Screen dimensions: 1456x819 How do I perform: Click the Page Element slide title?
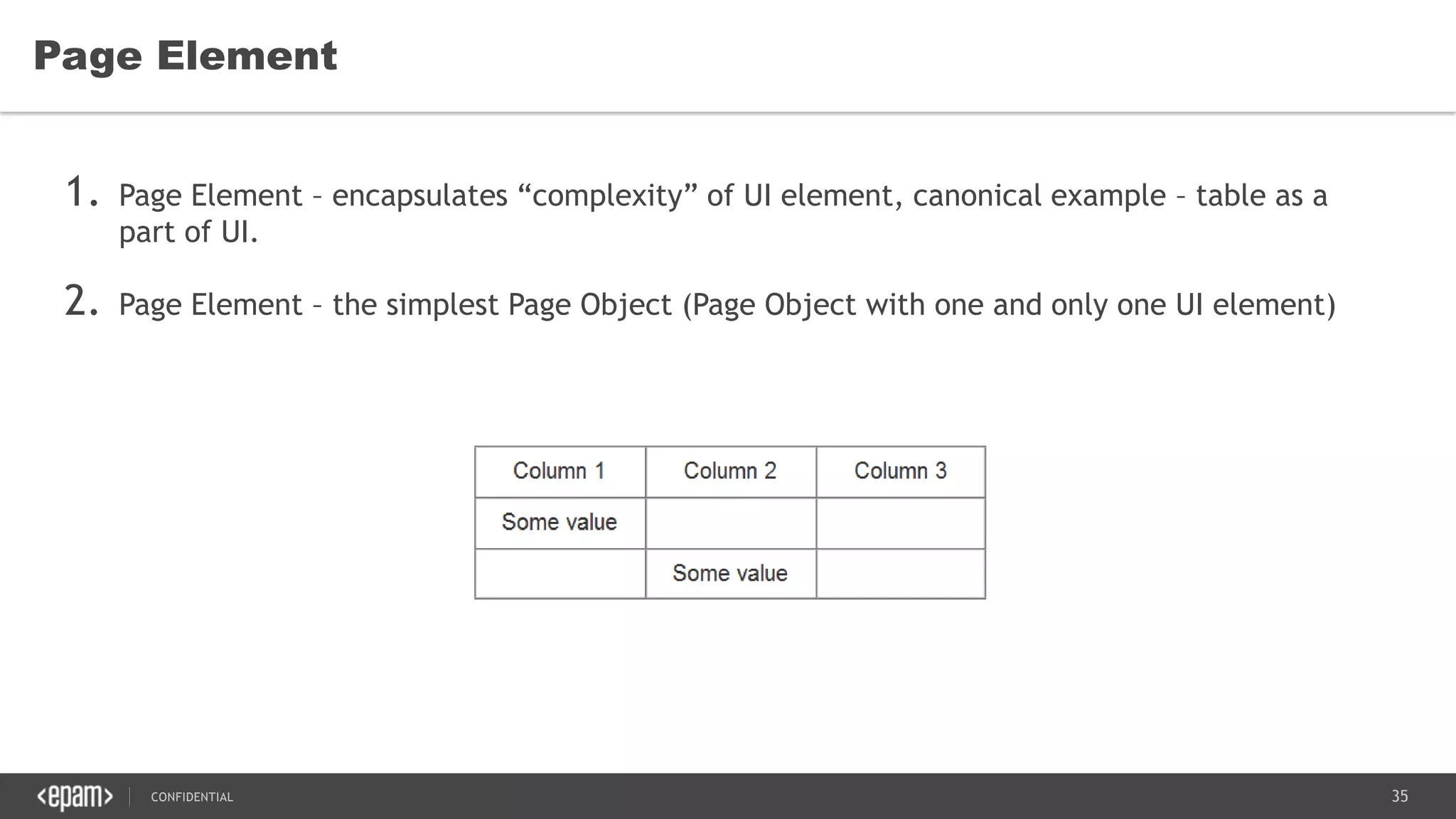point(185,55)
